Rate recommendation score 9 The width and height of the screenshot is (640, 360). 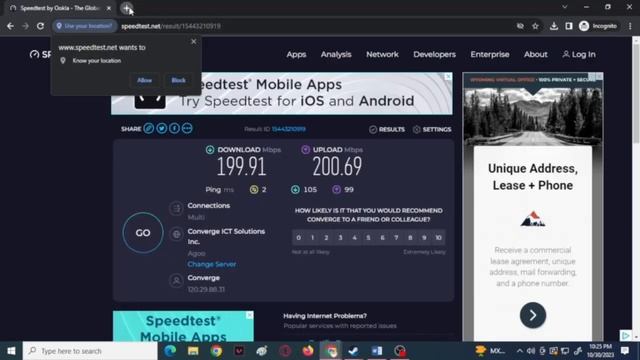coord(424,238)
